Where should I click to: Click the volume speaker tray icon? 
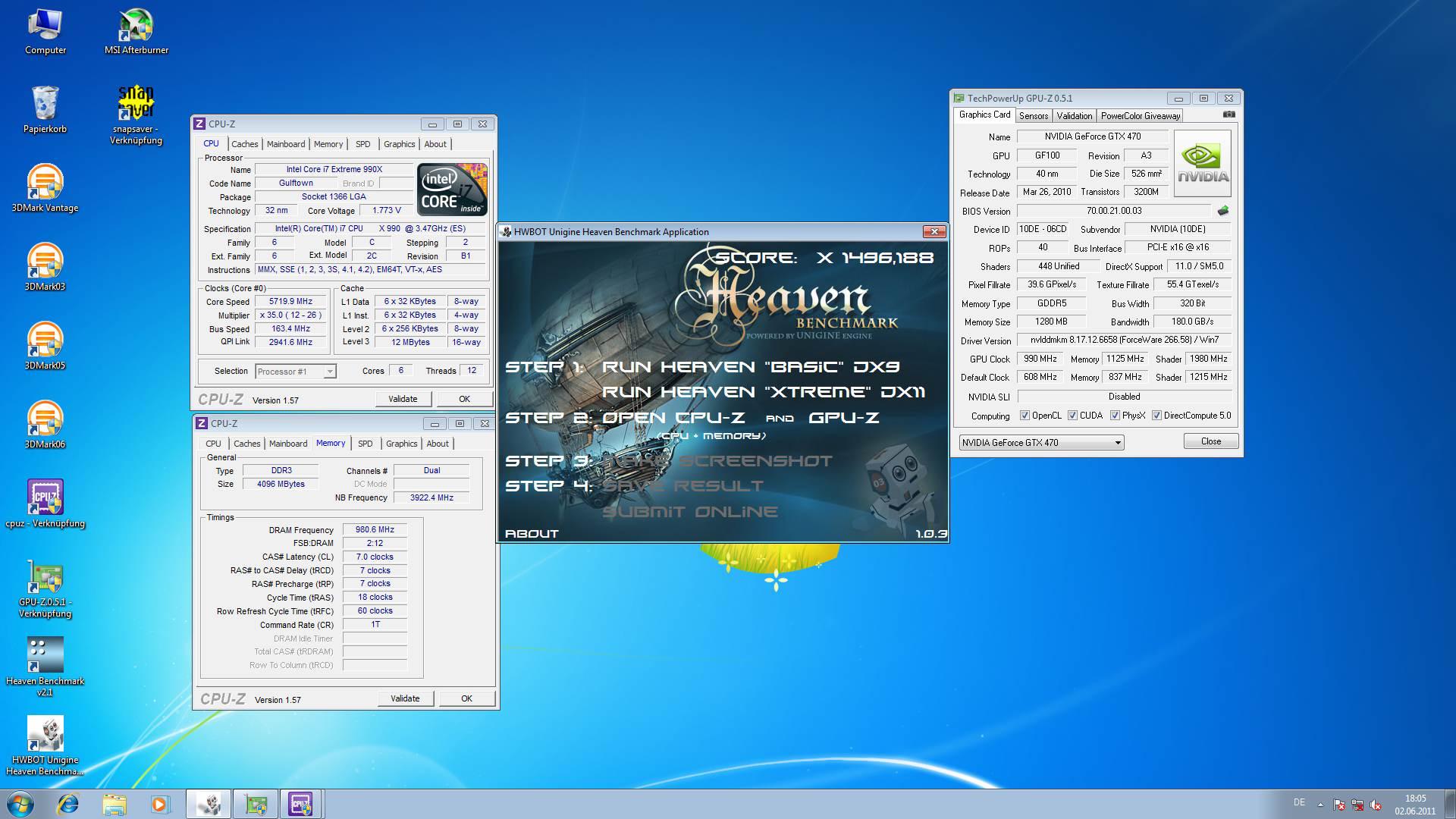click(1376, 805)
